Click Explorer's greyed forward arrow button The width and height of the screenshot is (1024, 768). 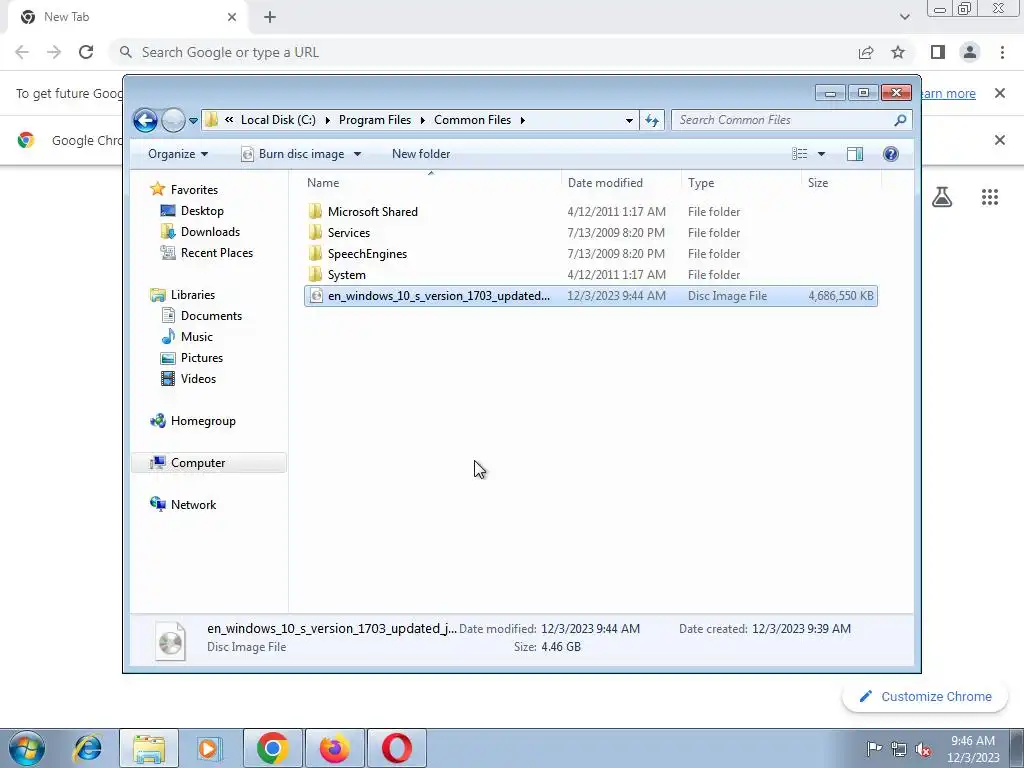coord(173,120)
